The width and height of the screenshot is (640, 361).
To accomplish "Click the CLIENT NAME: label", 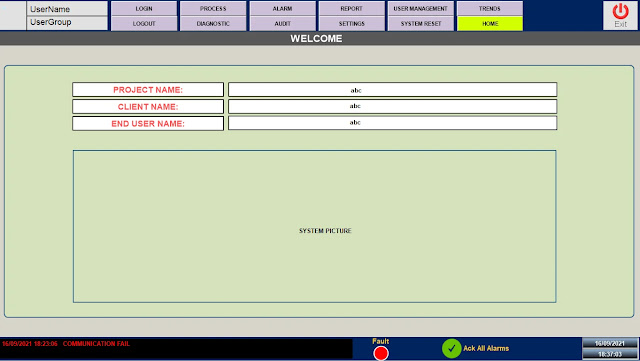I will 148,107.
